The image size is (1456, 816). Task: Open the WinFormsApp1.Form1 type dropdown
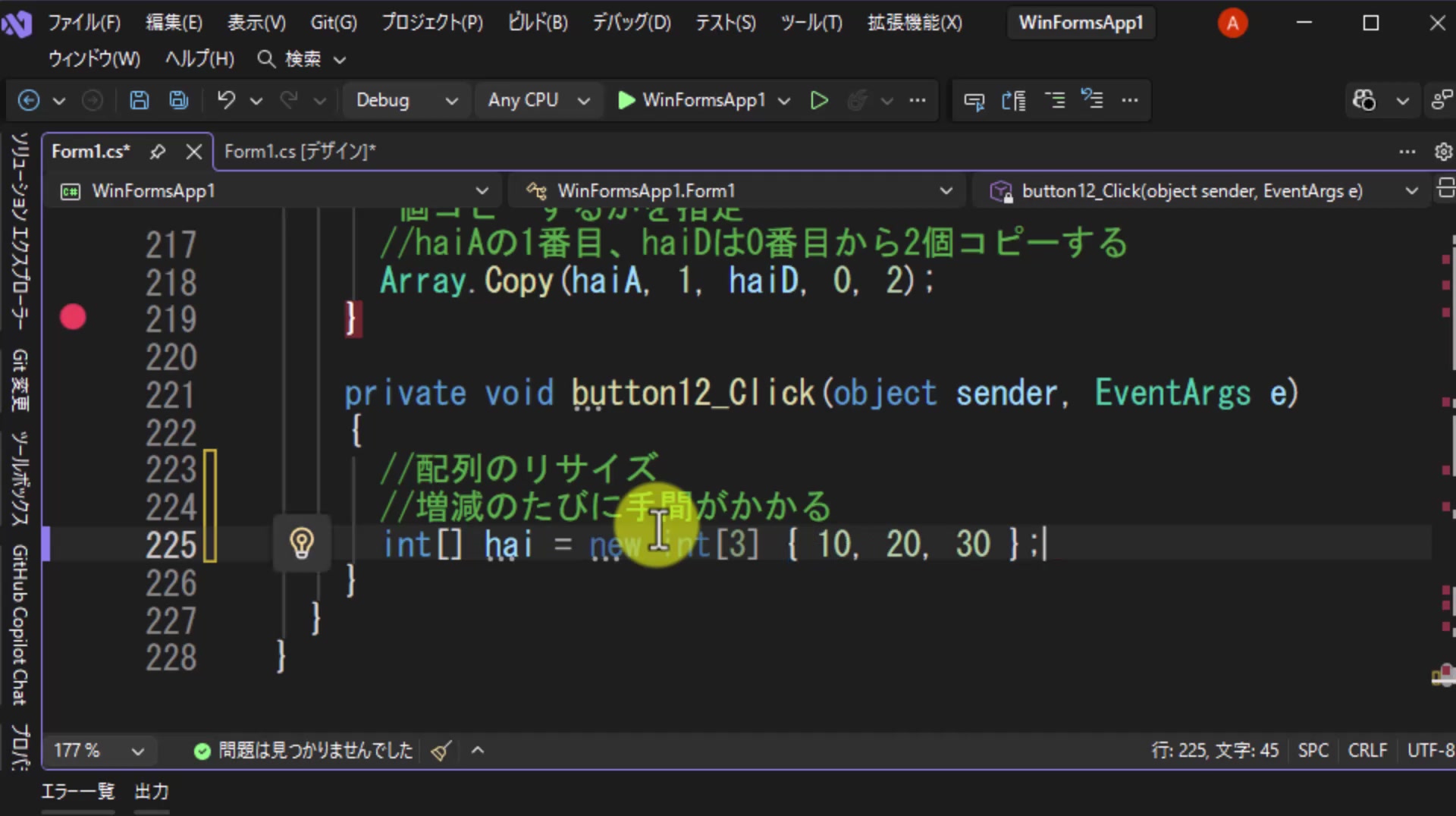pos(739,191)
